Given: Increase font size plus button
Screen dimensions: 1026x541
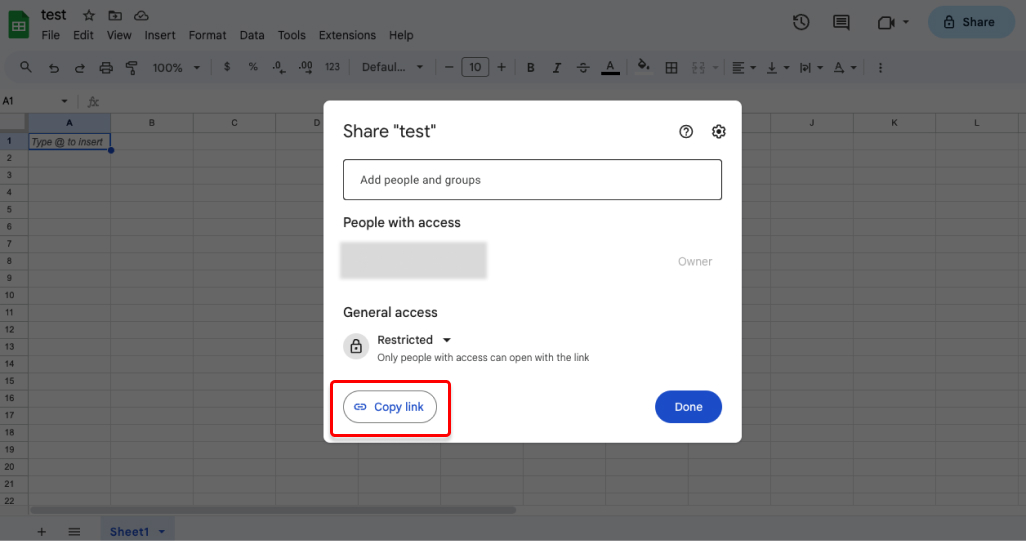Looking at the screenshot, I should click(501, 67).
